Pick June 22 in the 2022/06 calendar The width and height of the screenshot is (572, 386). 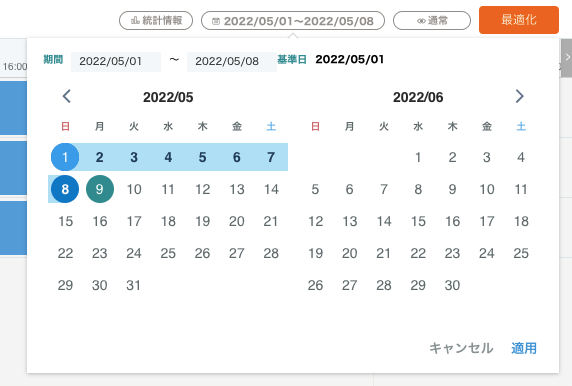418,253
